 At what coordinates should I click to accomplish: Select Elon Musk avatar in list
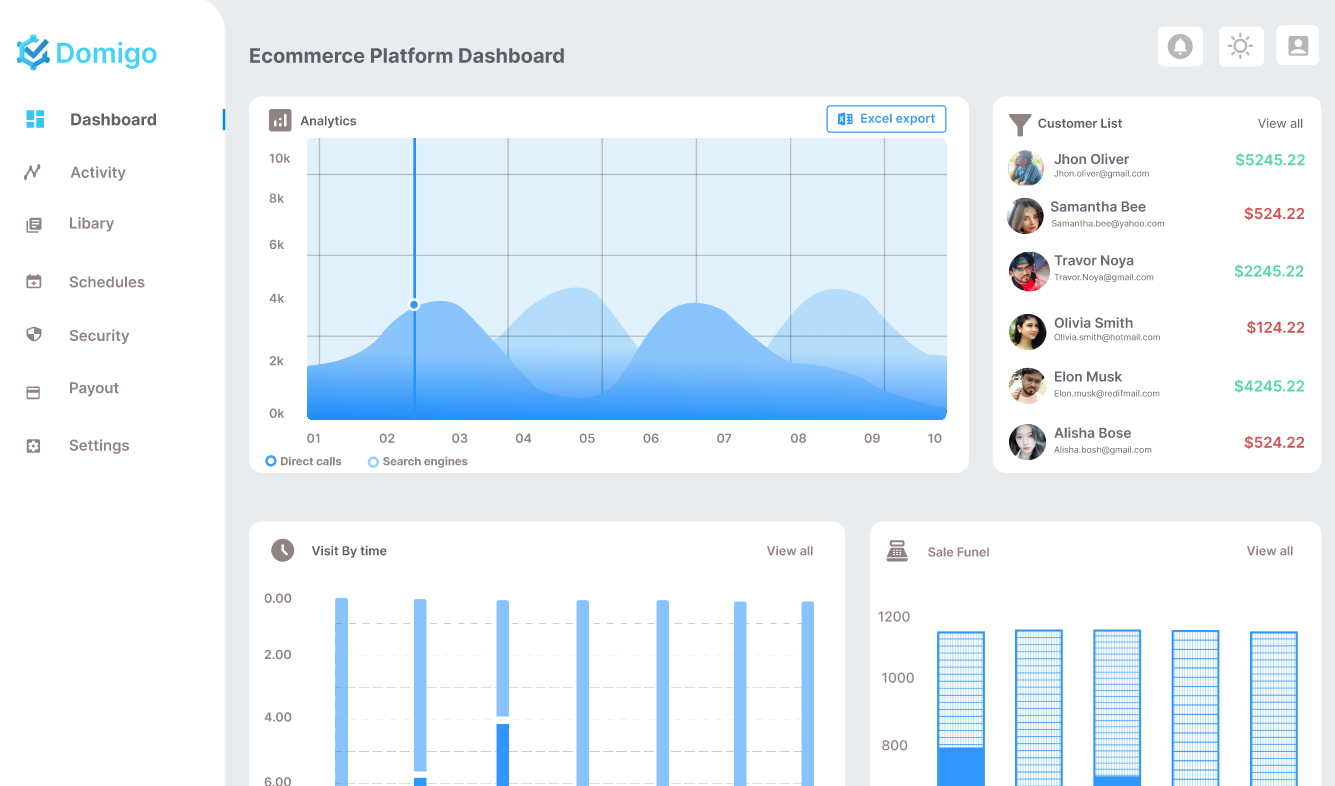point(1027,386)
